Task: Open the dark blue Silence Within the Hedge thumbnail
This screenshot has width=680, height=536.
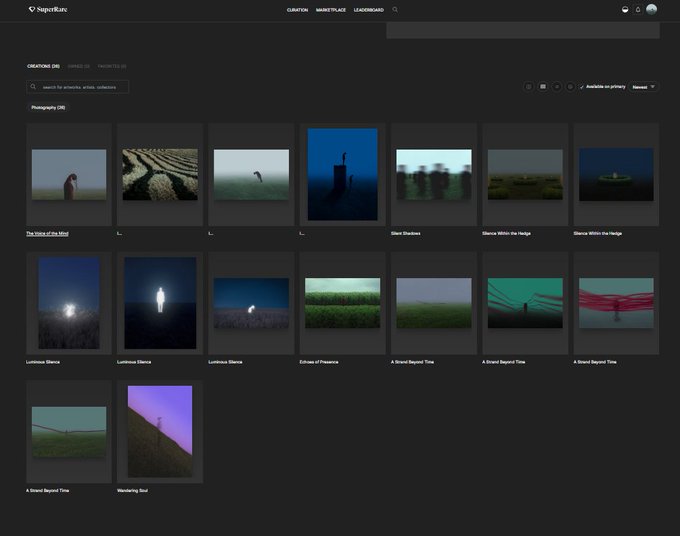Action: [616, 174]
